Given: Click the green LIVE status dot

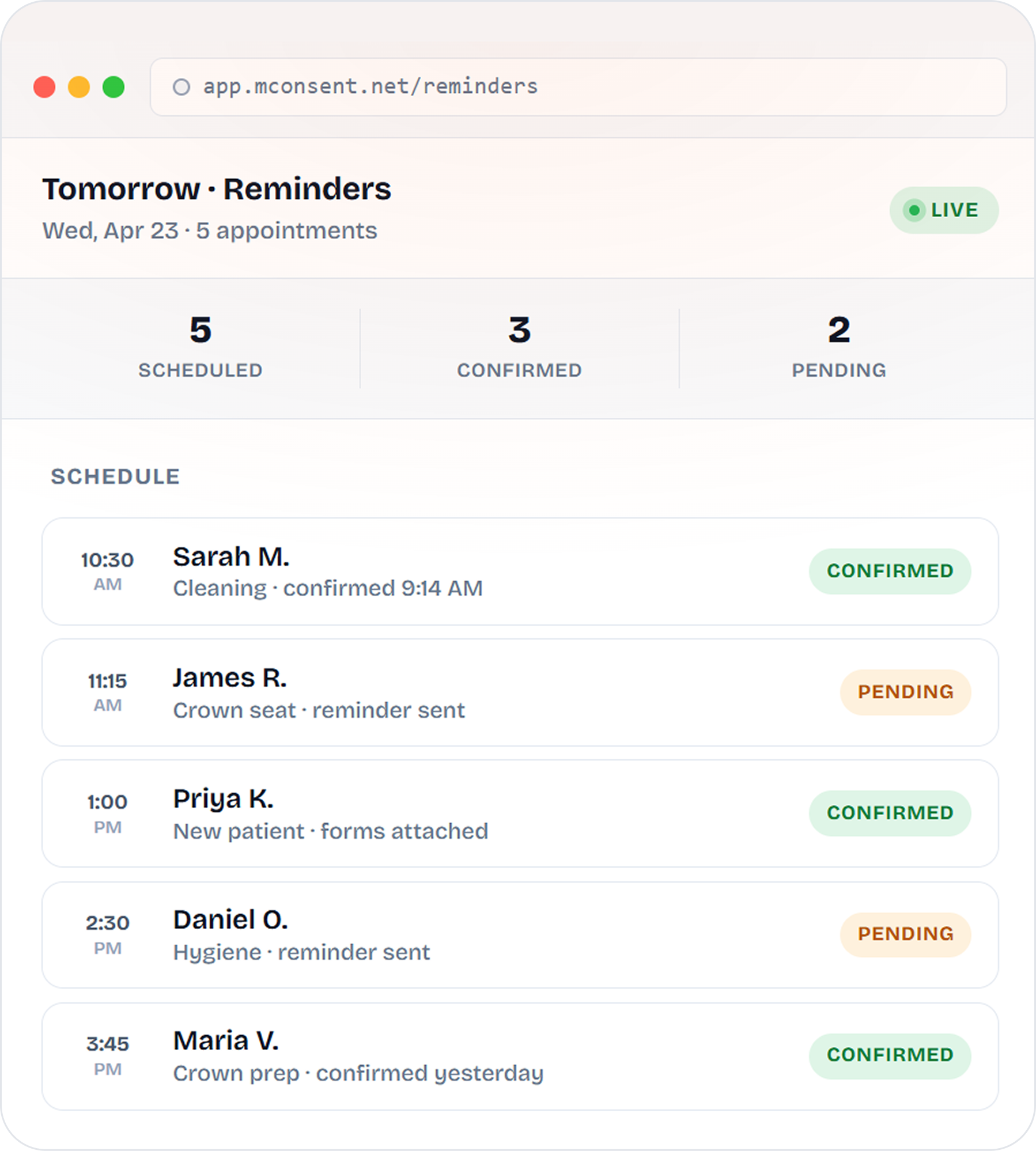Looking at the screenshot, I should point(914,210).
